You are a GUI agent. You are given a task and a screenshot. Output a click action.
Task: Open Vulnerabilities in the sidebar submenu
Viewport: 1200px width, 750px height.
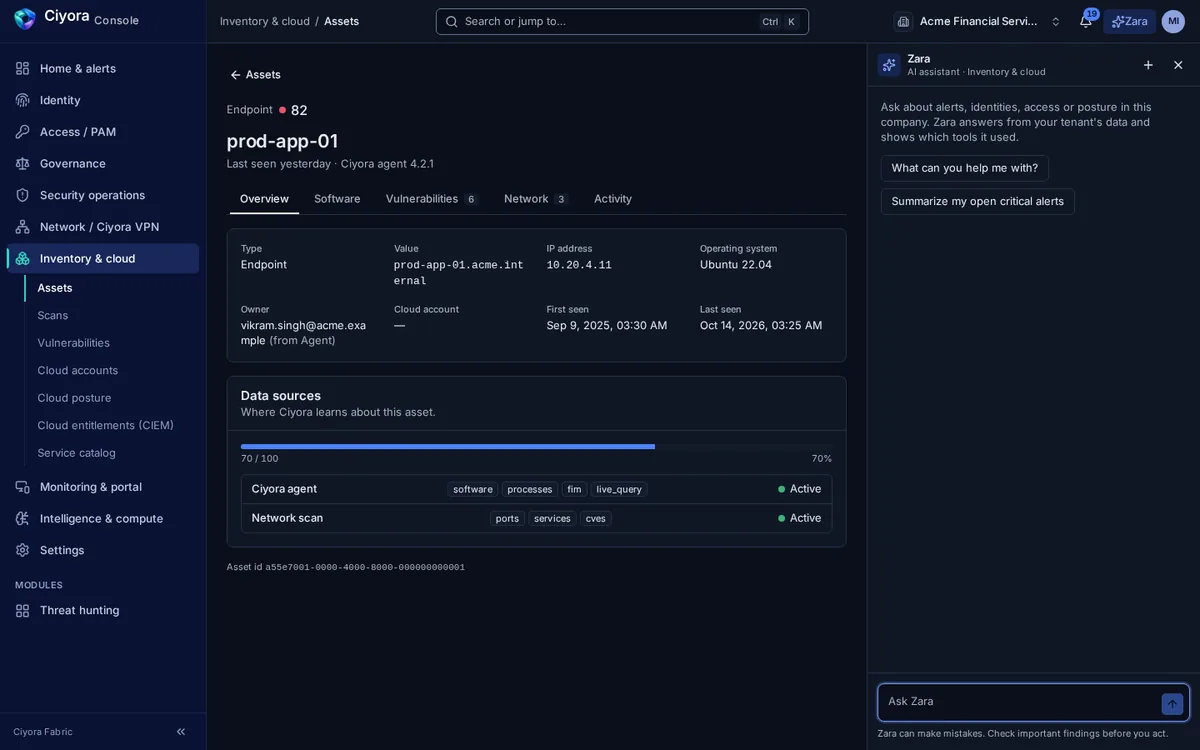(112, 343)
